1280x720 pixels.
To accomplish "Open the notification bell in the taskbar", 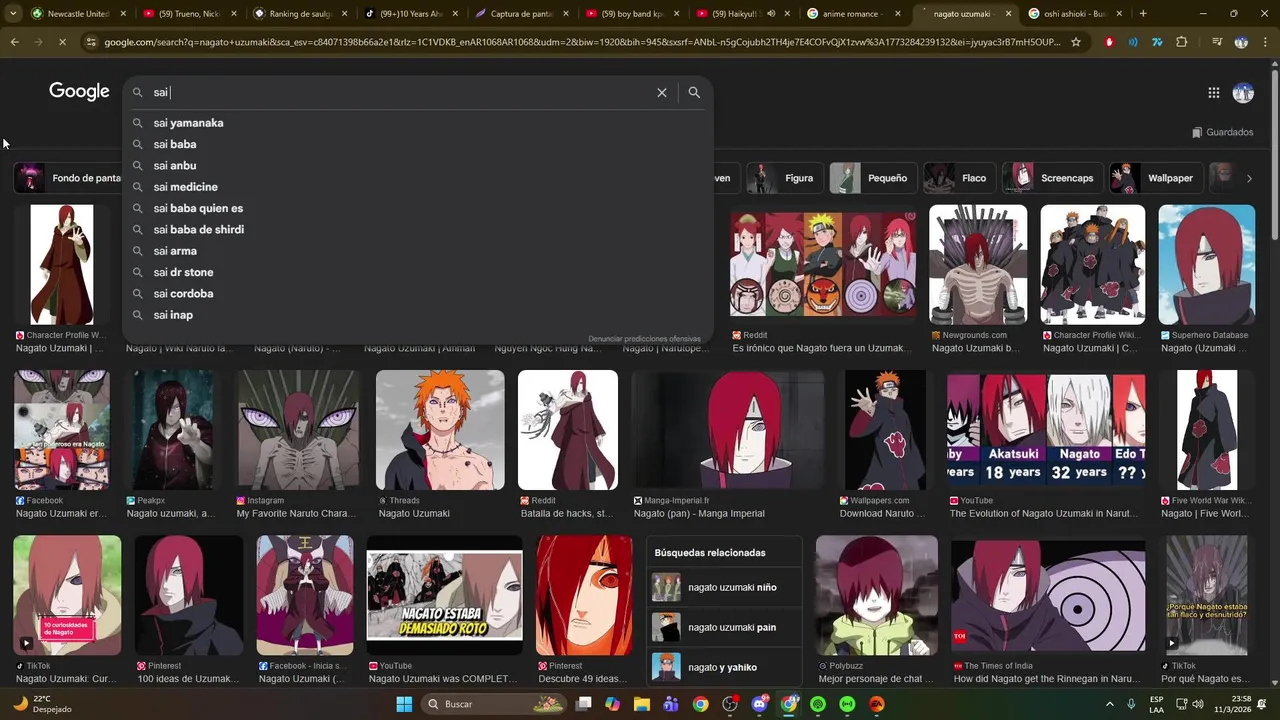I will tap(1261, 704).
